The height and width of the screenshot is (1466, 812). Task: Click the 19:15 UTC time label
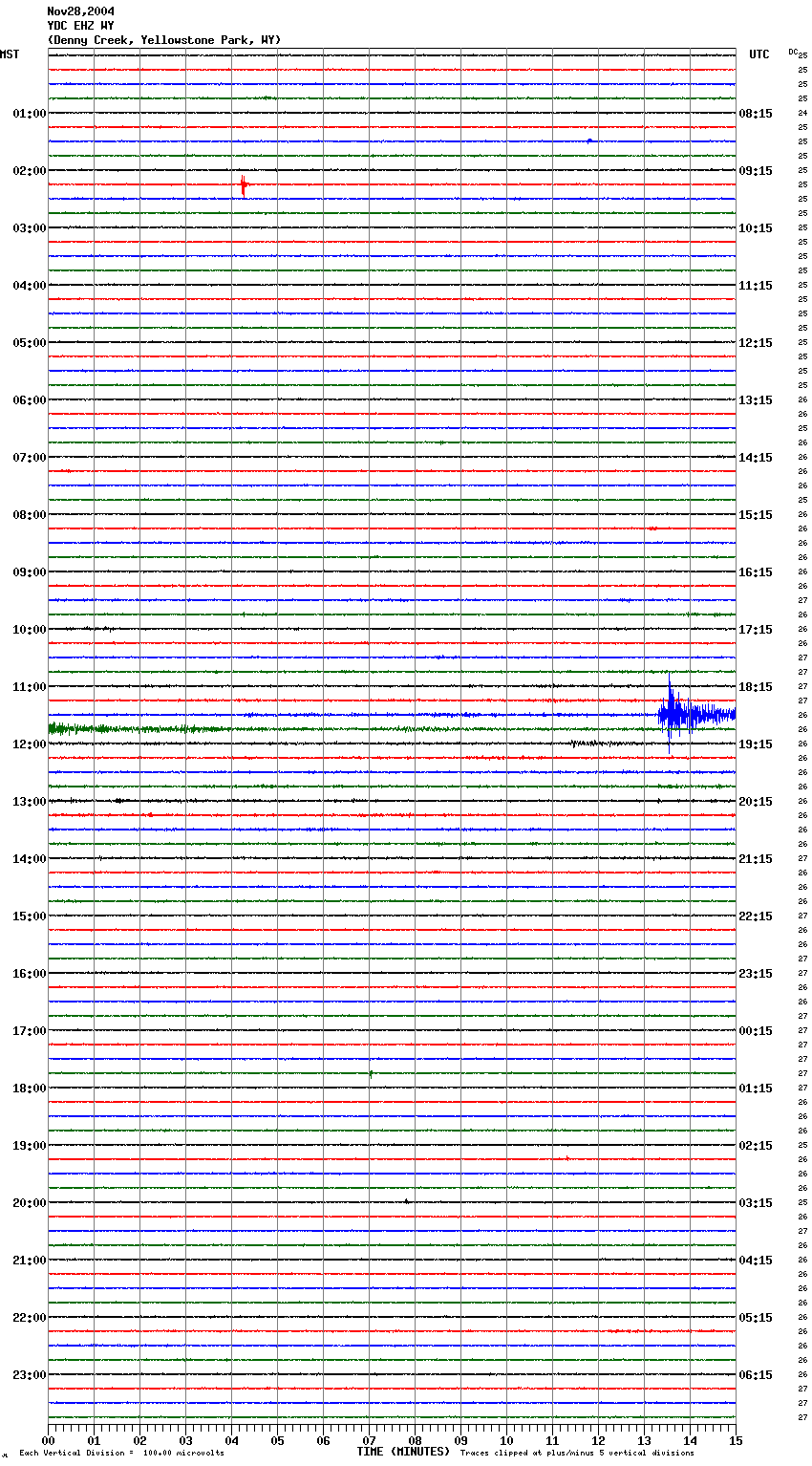[756, 744]
